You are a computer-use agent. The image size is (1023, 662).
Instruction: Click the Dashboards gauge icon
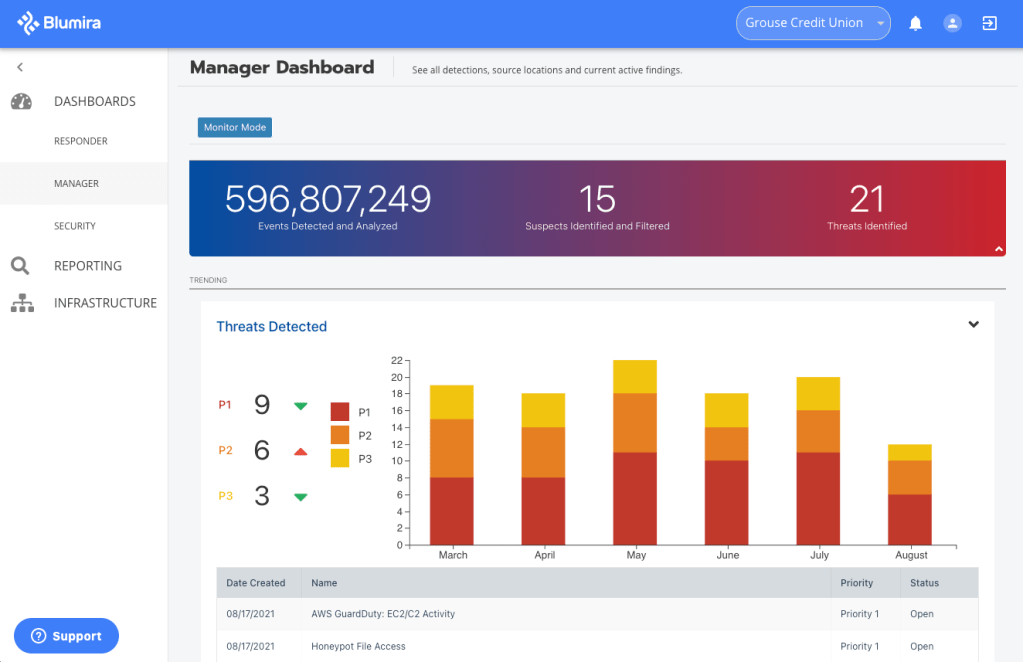(21, 102)
